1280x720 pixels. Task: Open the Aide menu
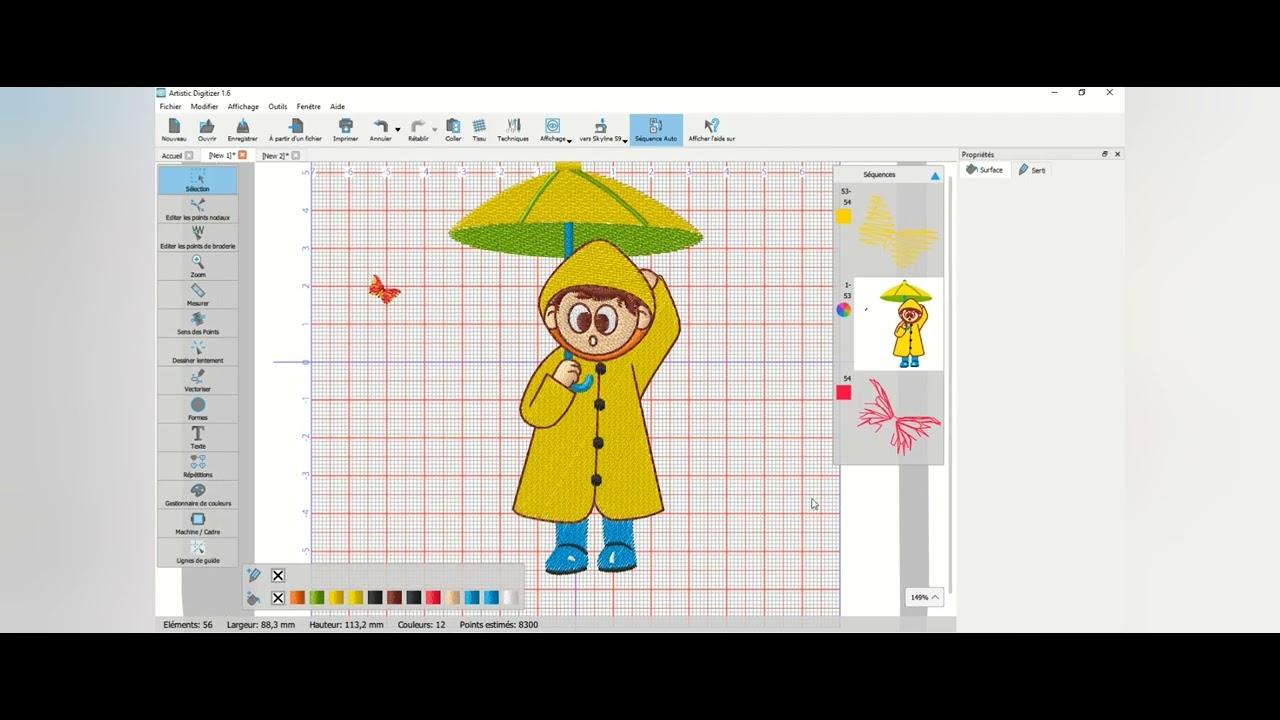click(x=338, y=106)
